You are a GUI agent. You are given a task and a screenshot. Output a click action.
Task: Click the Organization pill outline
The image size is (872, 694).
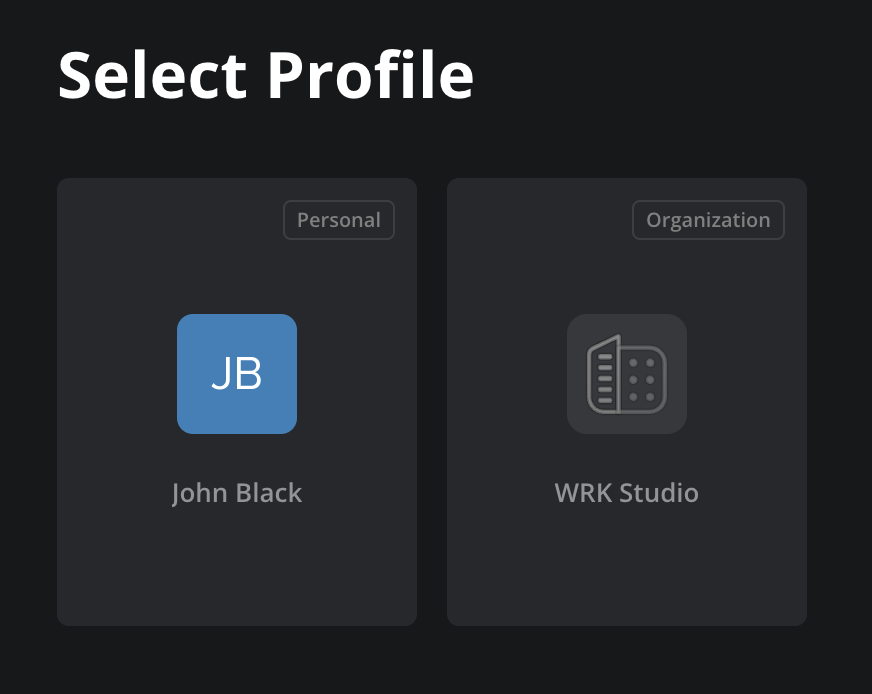tap(708, 220)
